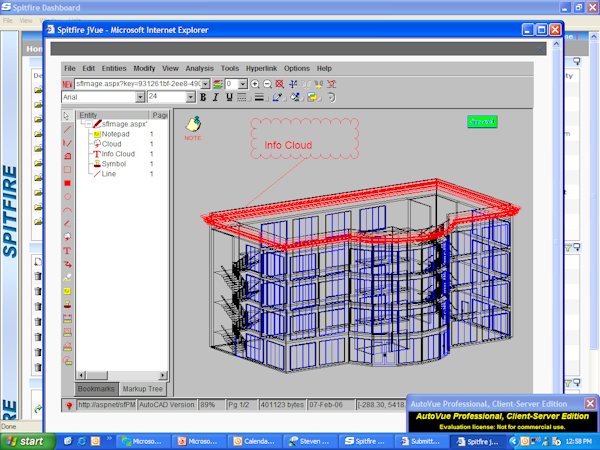Click the red X zoom fit icon
The width and height of the screenshot is (600, 450).
[x=280, y=84]
